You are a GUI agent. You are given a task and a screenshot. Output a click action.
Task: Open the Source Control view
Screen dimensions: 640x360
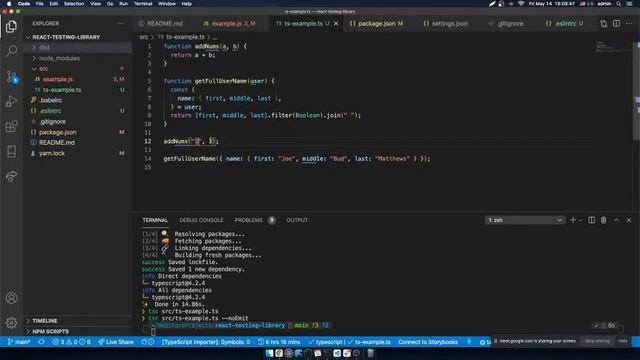11,76
